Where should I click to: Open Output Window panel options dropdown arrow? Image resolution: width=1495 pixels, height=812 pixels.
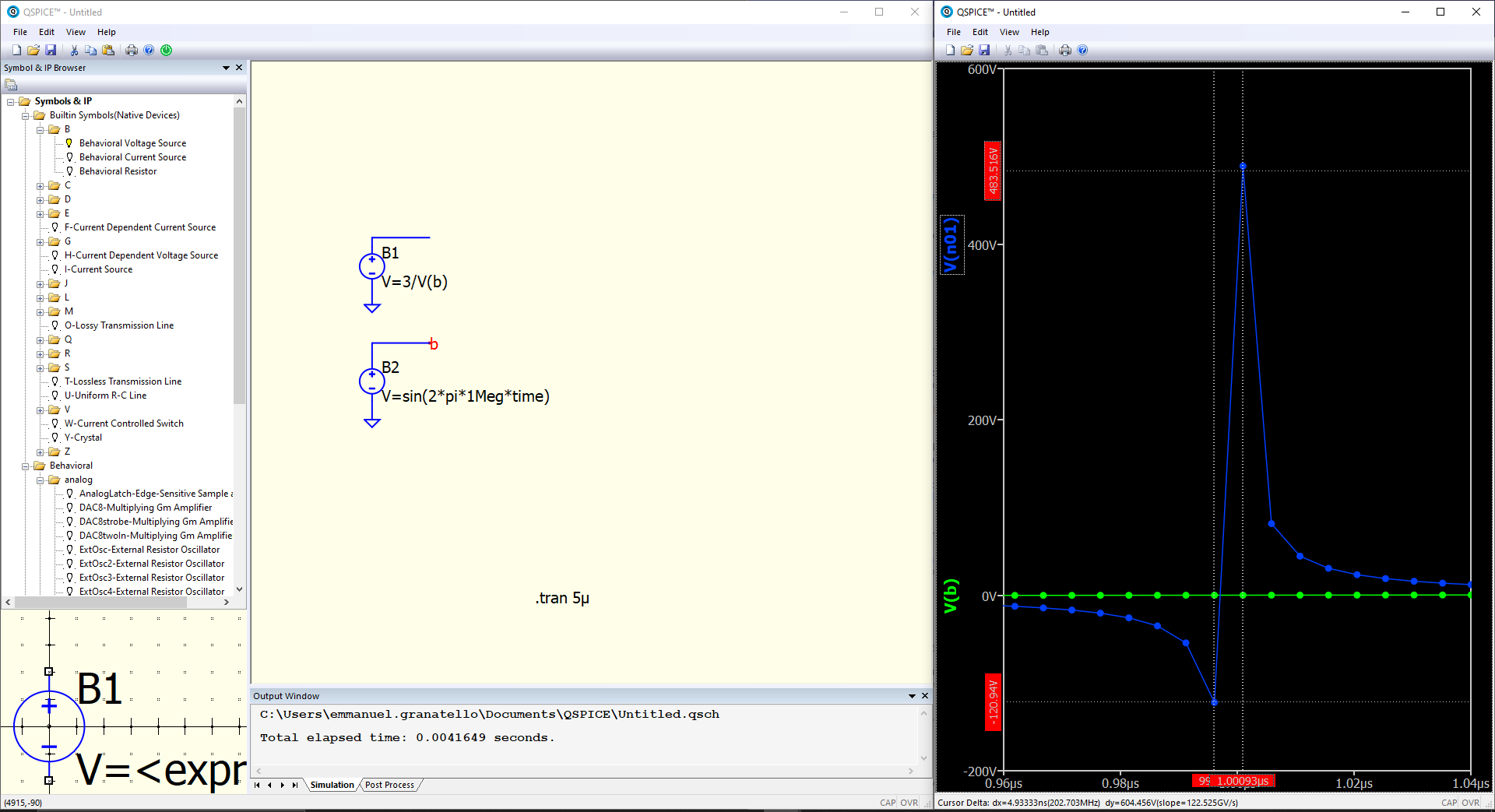point(912,696)
